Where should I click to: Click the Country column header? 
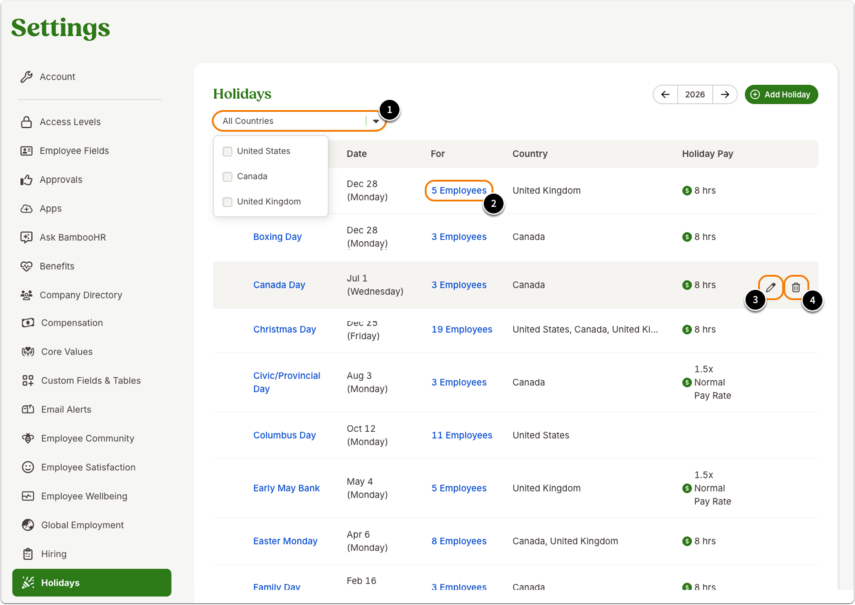[529, 154]
